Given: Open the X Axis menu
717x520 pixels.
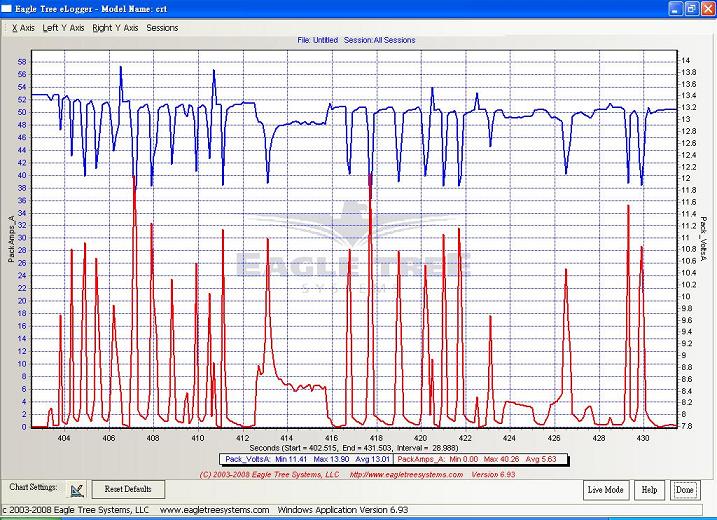Looking at the screenshot, I should pos(22,28).
